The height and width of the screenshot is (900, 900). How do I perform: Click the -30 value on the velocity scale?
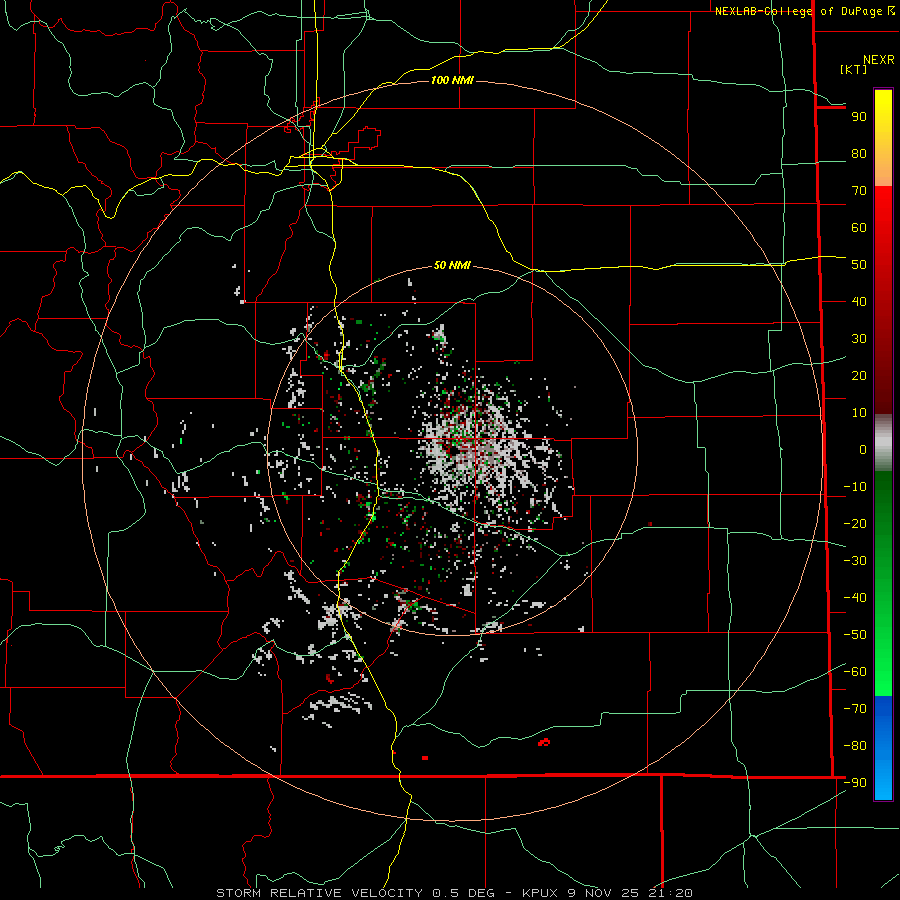coord(855,561)
